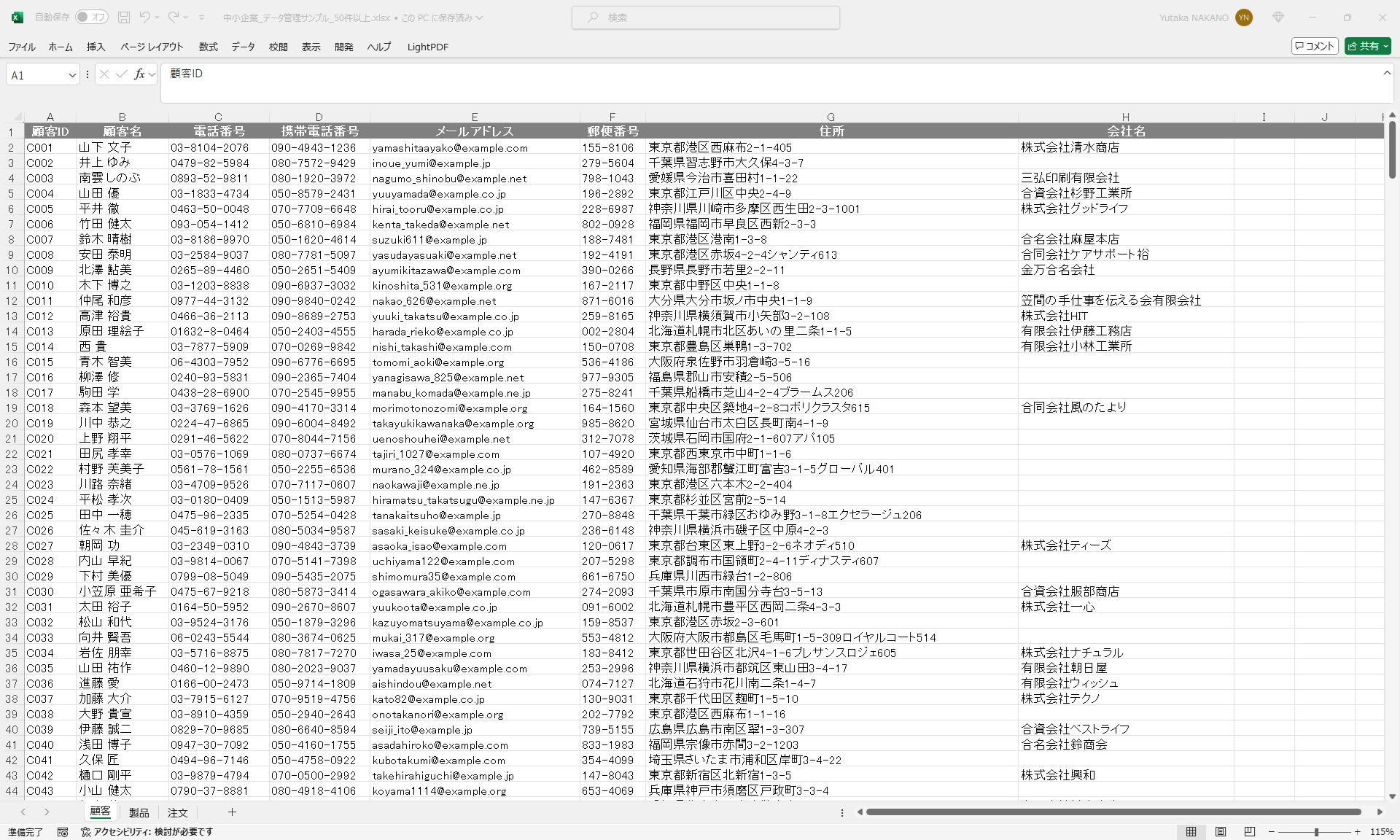This screenshot has width=1400, height=840.
Task: Switch to the 製品 sheet tab
Action: coord(139,812)
